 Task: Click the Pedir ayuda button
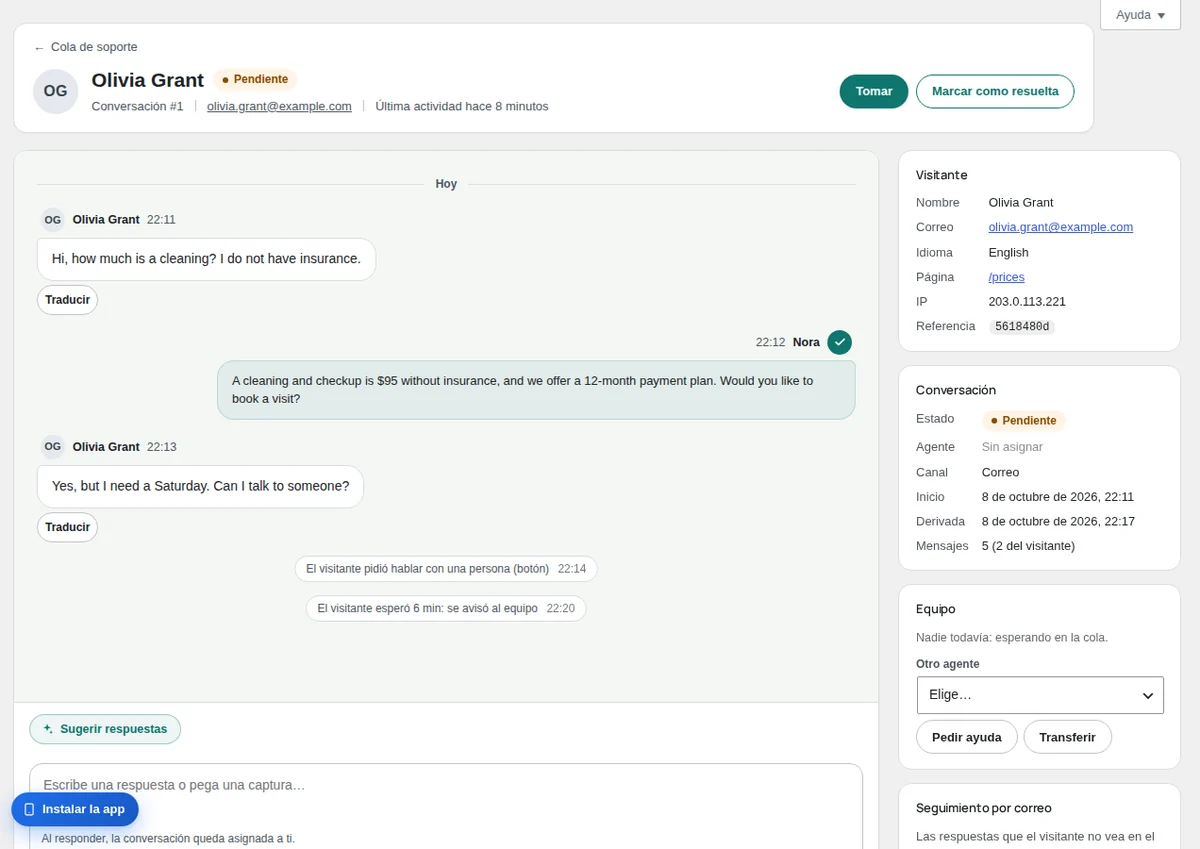[967, 737]
